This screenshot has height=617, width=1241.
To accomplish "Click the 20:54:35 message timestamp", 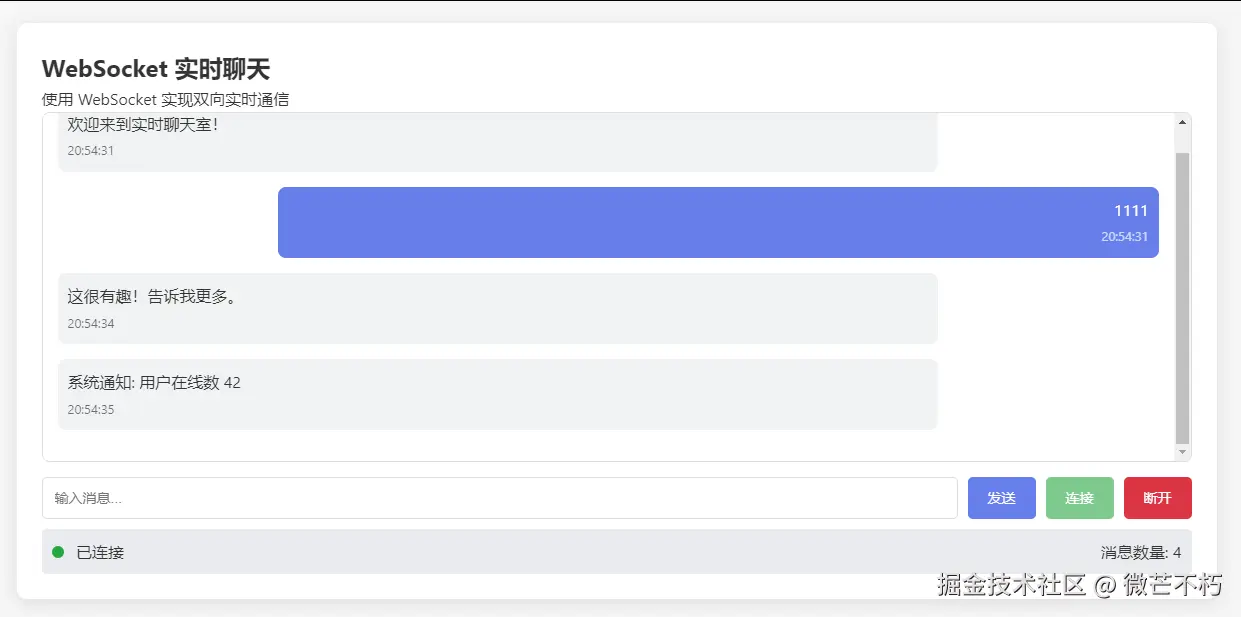I will click(x=91, y=410).
